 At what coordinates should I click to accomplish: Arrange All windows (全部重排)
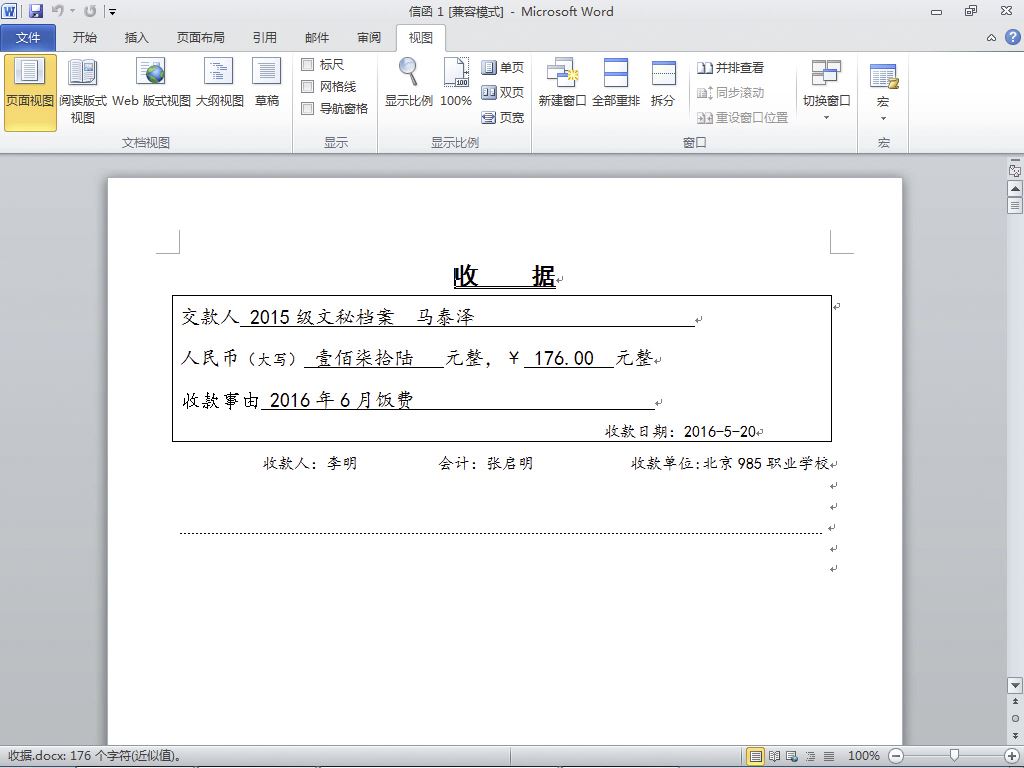tap(615, 84)
